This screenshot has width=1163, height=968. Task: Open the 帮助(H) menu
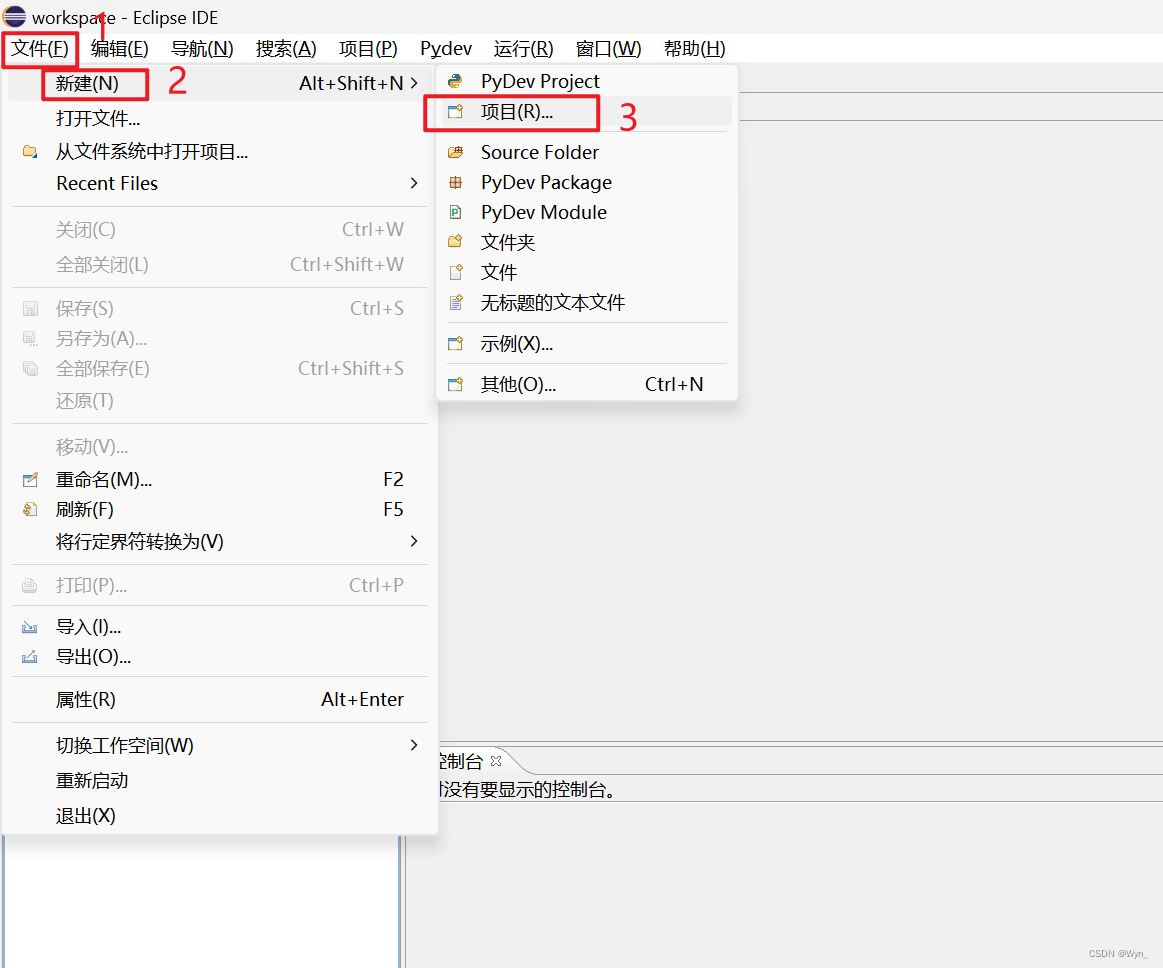click(694, 49)
